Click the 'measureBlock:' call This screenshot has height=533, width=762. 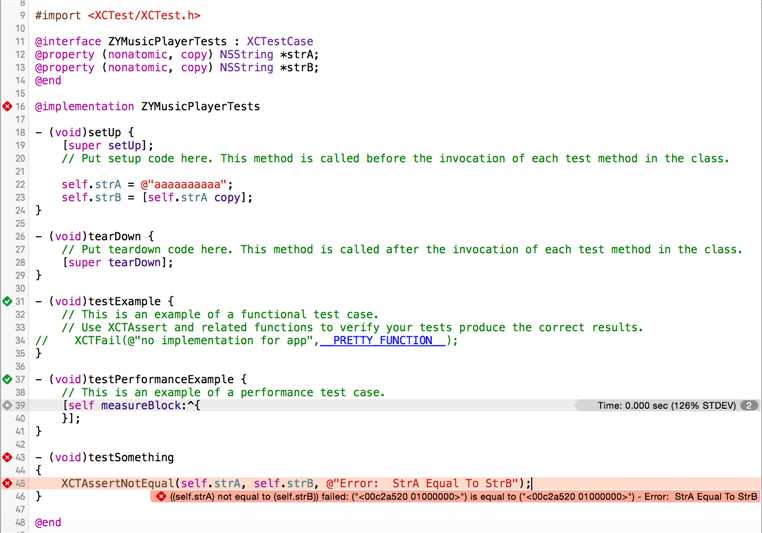(144, 405)
